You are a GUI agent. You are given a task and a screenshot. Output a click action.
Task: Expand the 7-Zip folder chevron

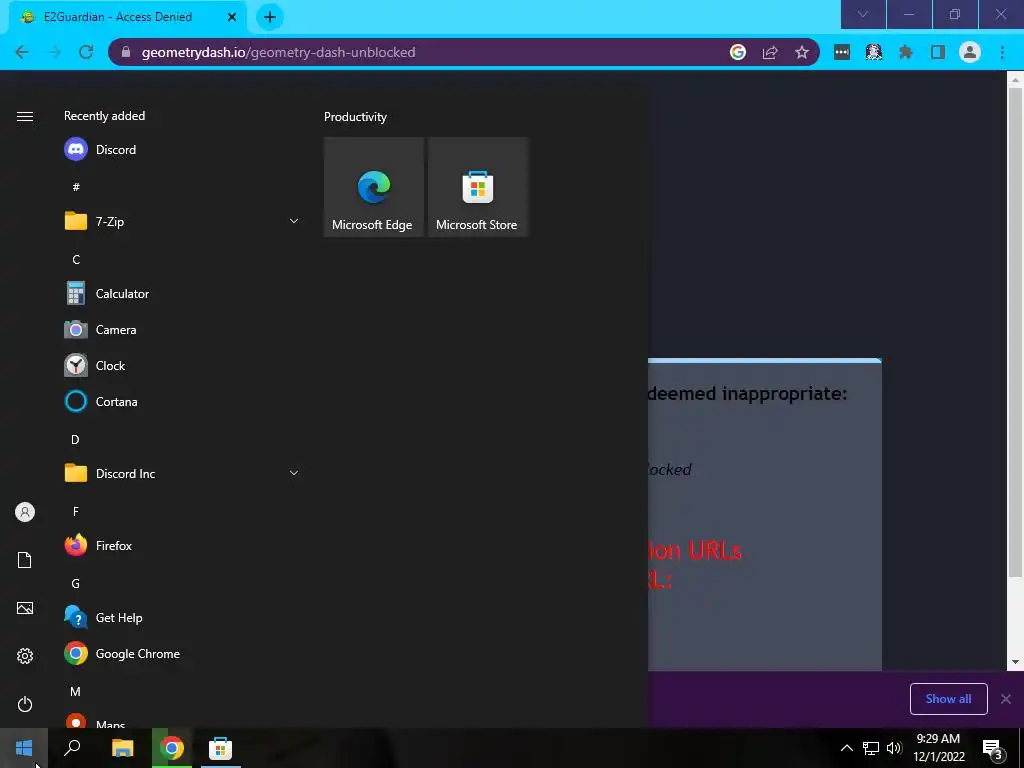click(x=294, y=221)
